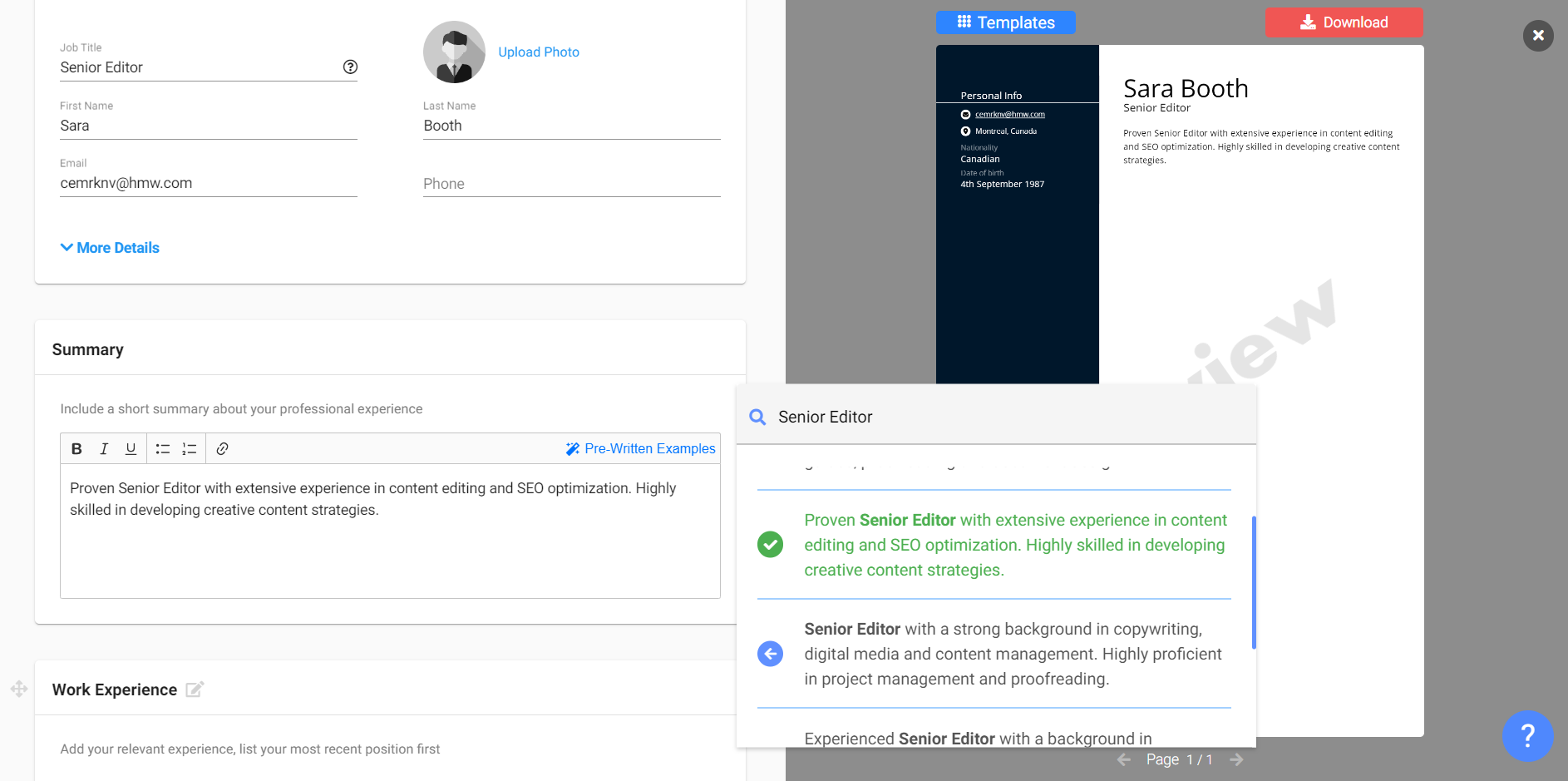Click the Upload Photo link
Viewport: 1568px width, 781px height.
pyautogui.click(x=539, y=52)
